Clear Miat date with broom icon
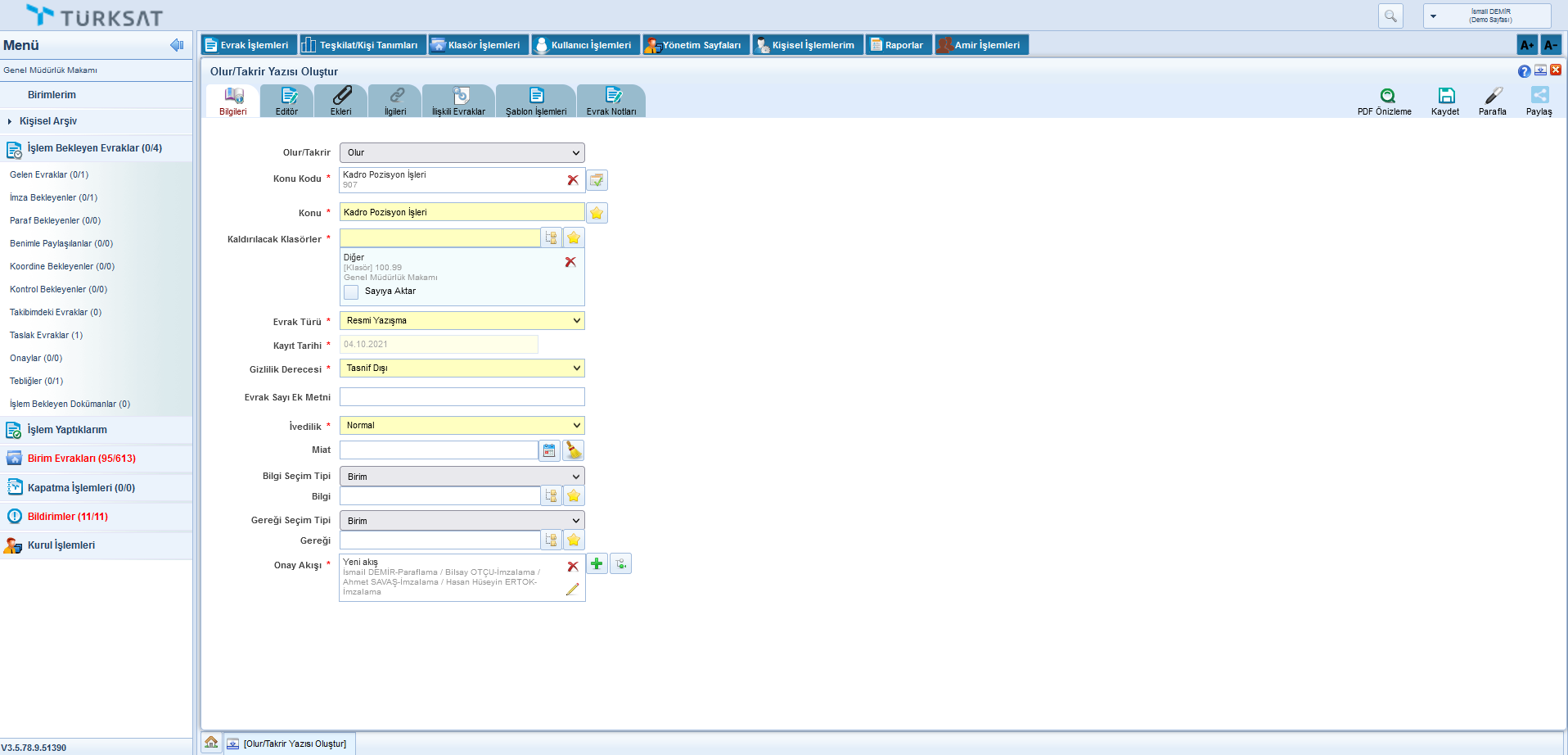Viewport: 1568px width, 755px height. [574, 450]
